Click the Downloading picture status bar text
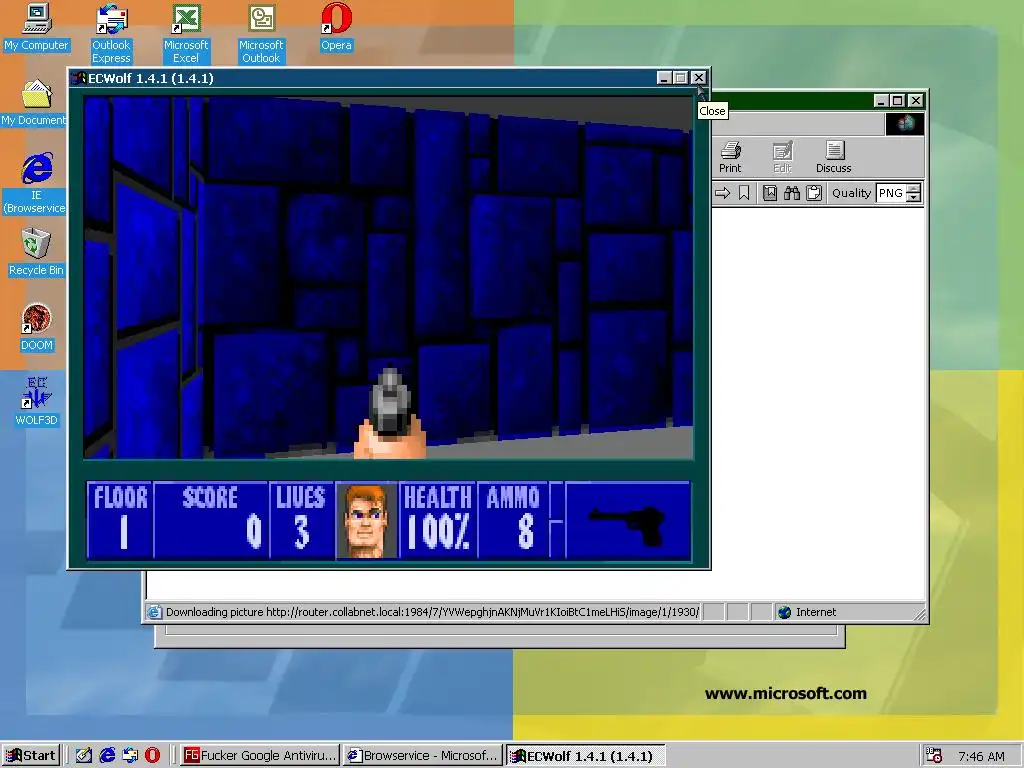The width and height of the screenshot is (1024, 768). 432,612
